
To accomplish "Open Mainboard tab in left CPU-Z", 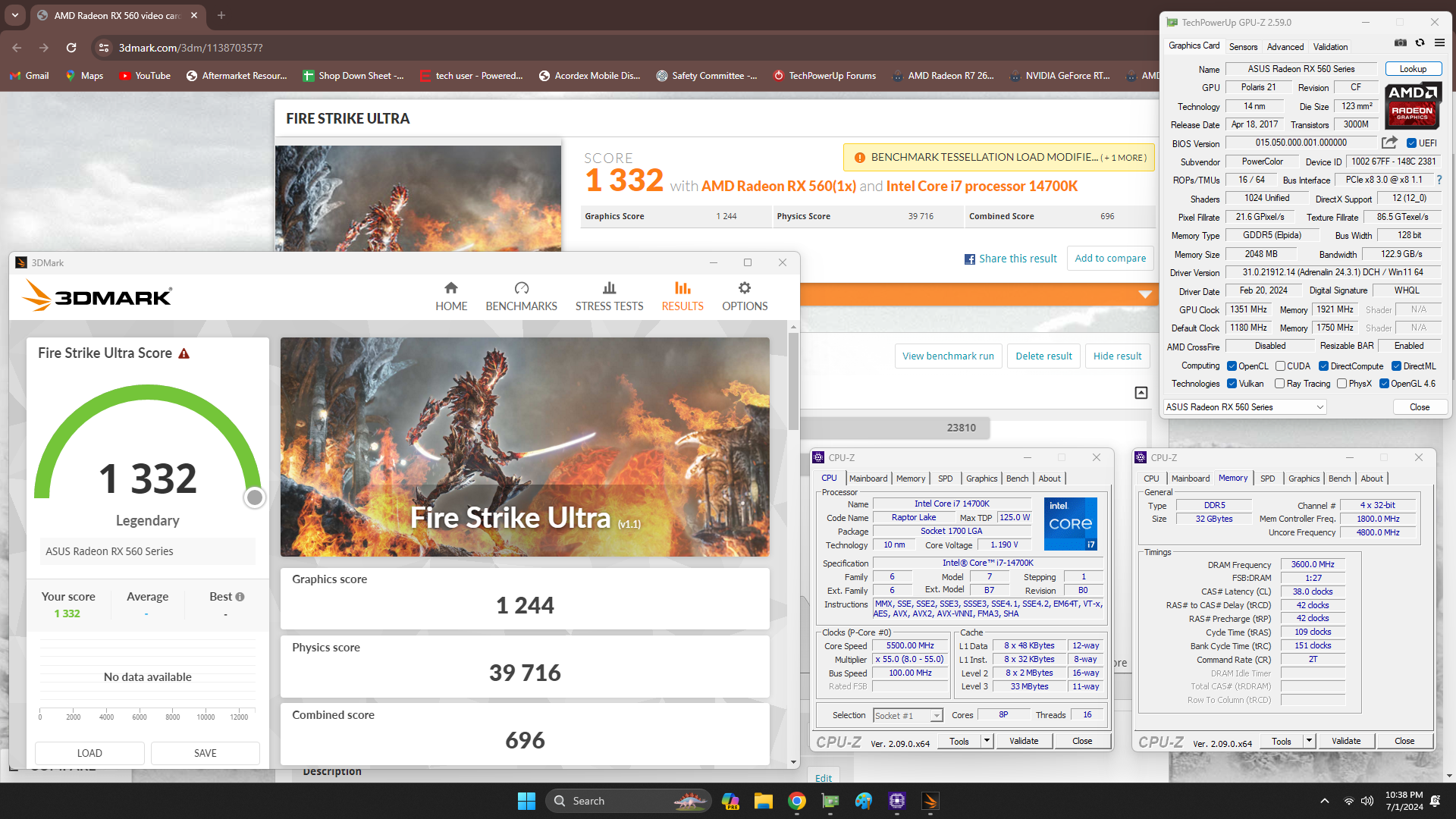I will coord(868,479).
